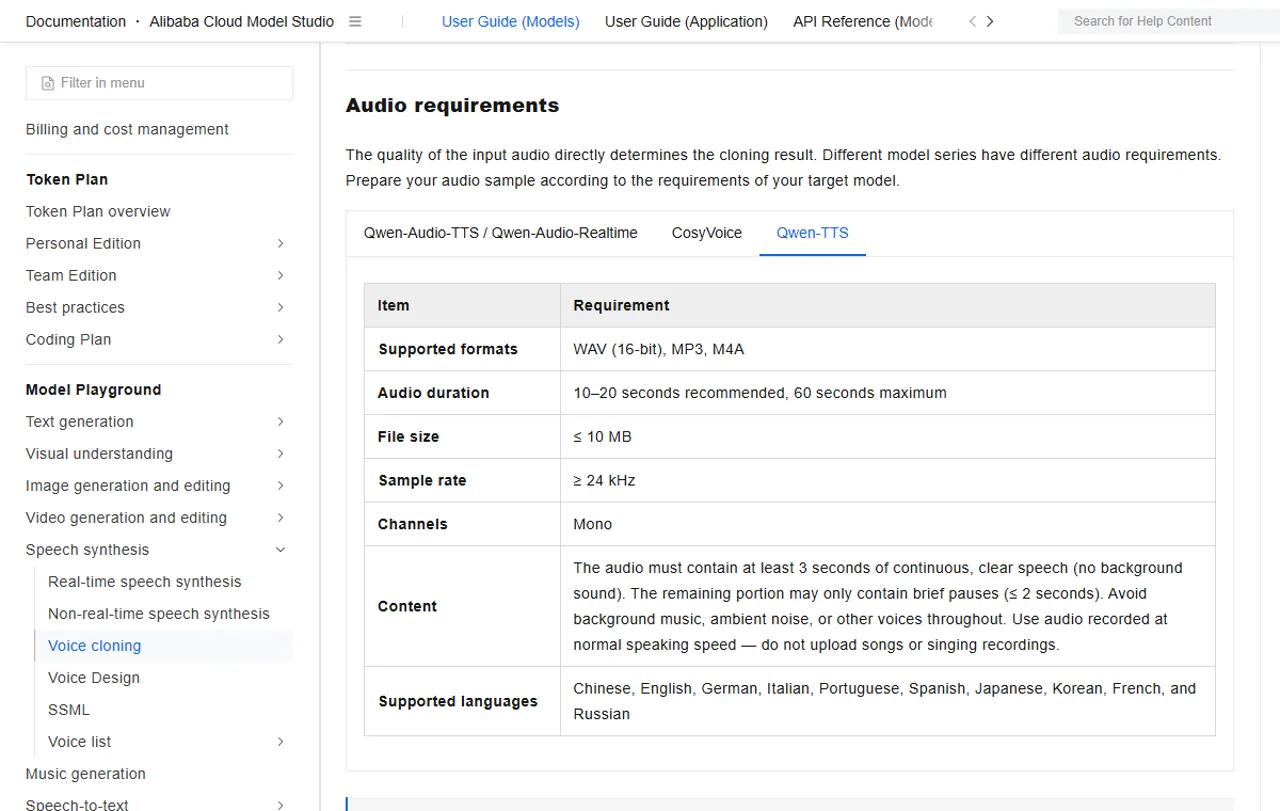Click the '≥ 24 kHz' value
This screenshot has width=1280, height=811.
click(604, 480)
